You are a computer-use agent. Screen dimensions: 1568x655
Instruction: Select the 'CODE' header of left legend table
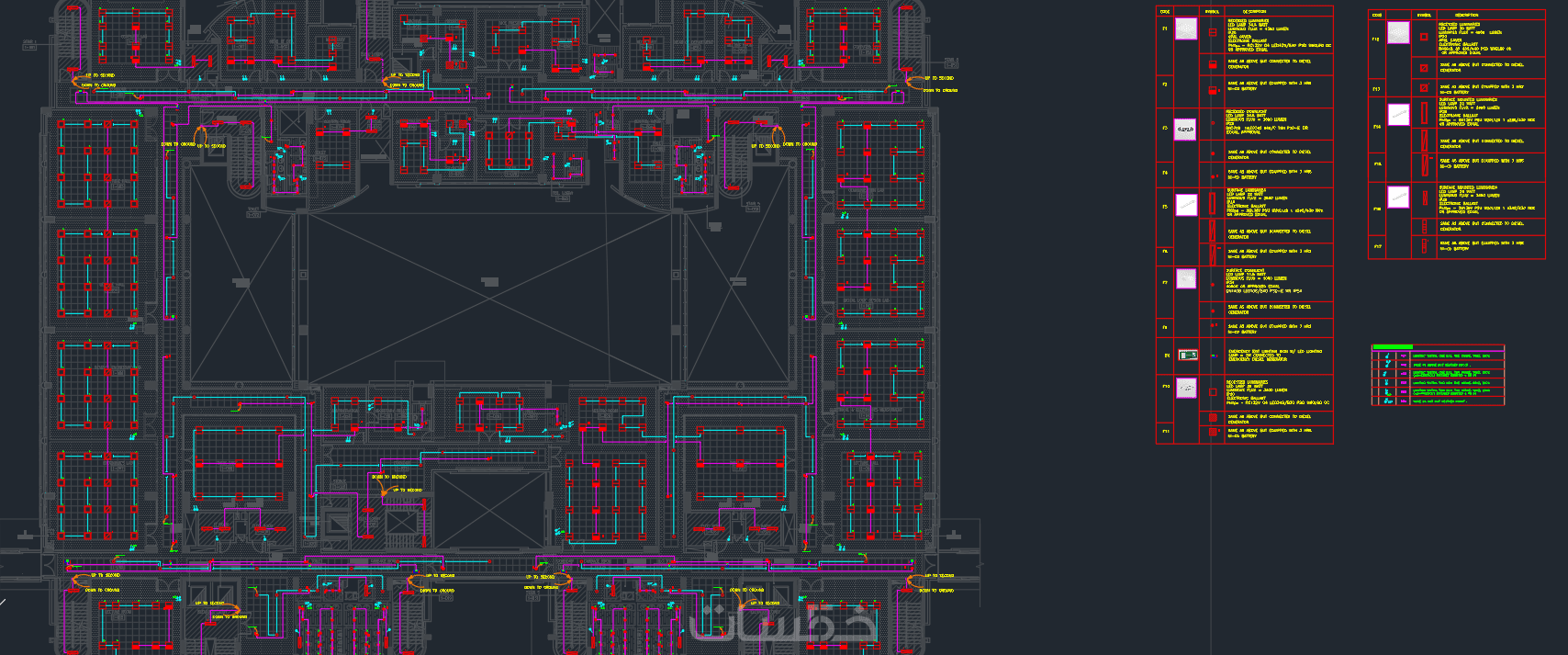click(1165, 12)
